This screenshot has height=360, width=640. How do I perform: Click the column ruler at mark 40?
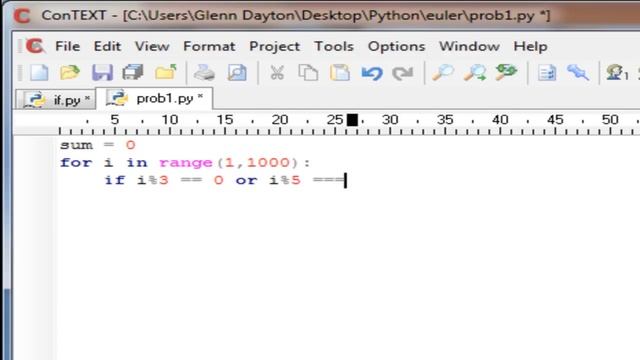500,120
